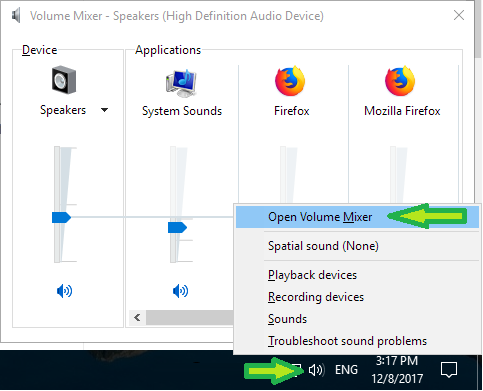Select Troubleshoot sound problems
The image size is (483, 391).
(x=357, y=341)
